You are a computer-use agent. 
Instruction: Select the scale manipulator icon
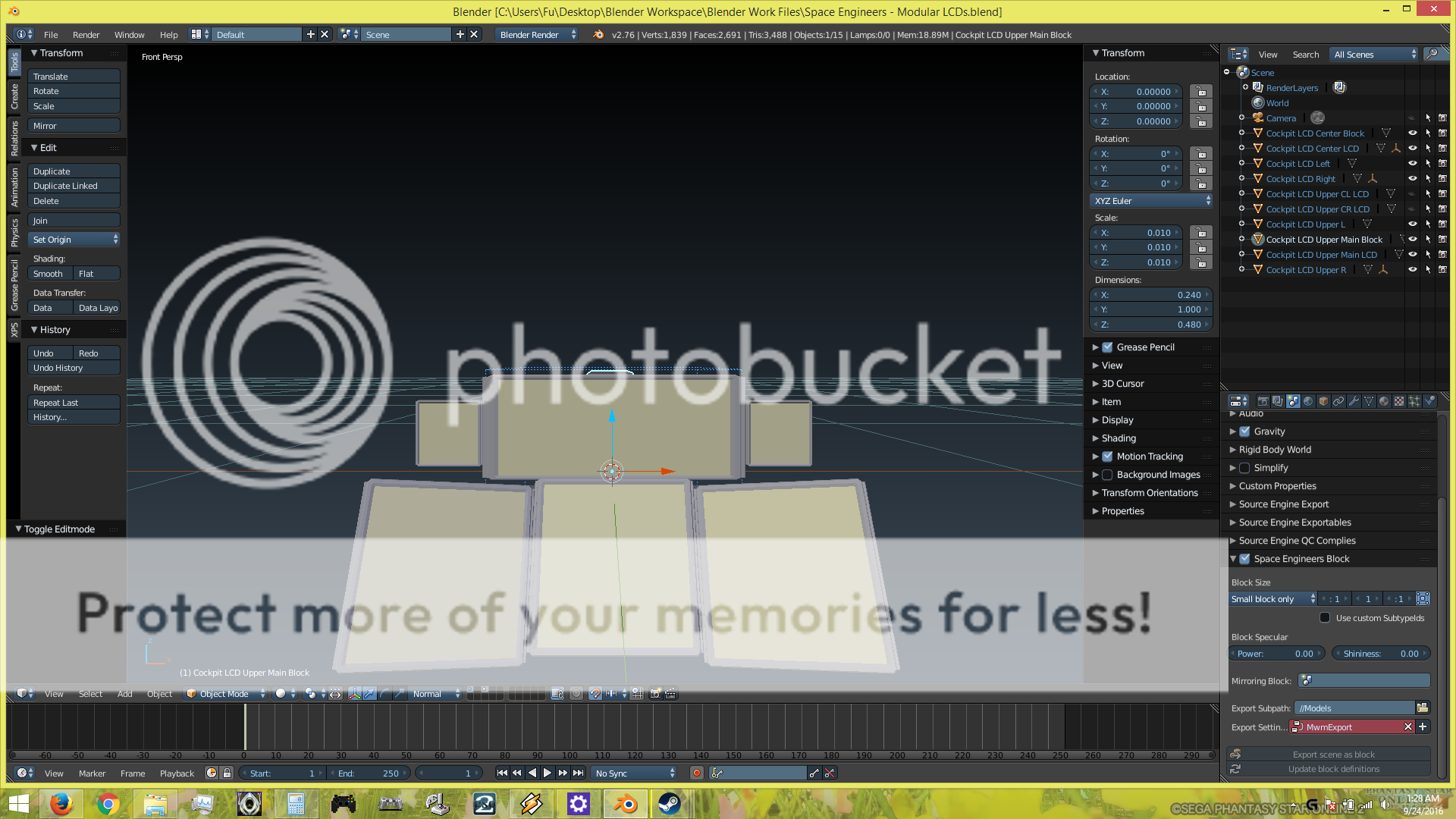click(400, 694)
